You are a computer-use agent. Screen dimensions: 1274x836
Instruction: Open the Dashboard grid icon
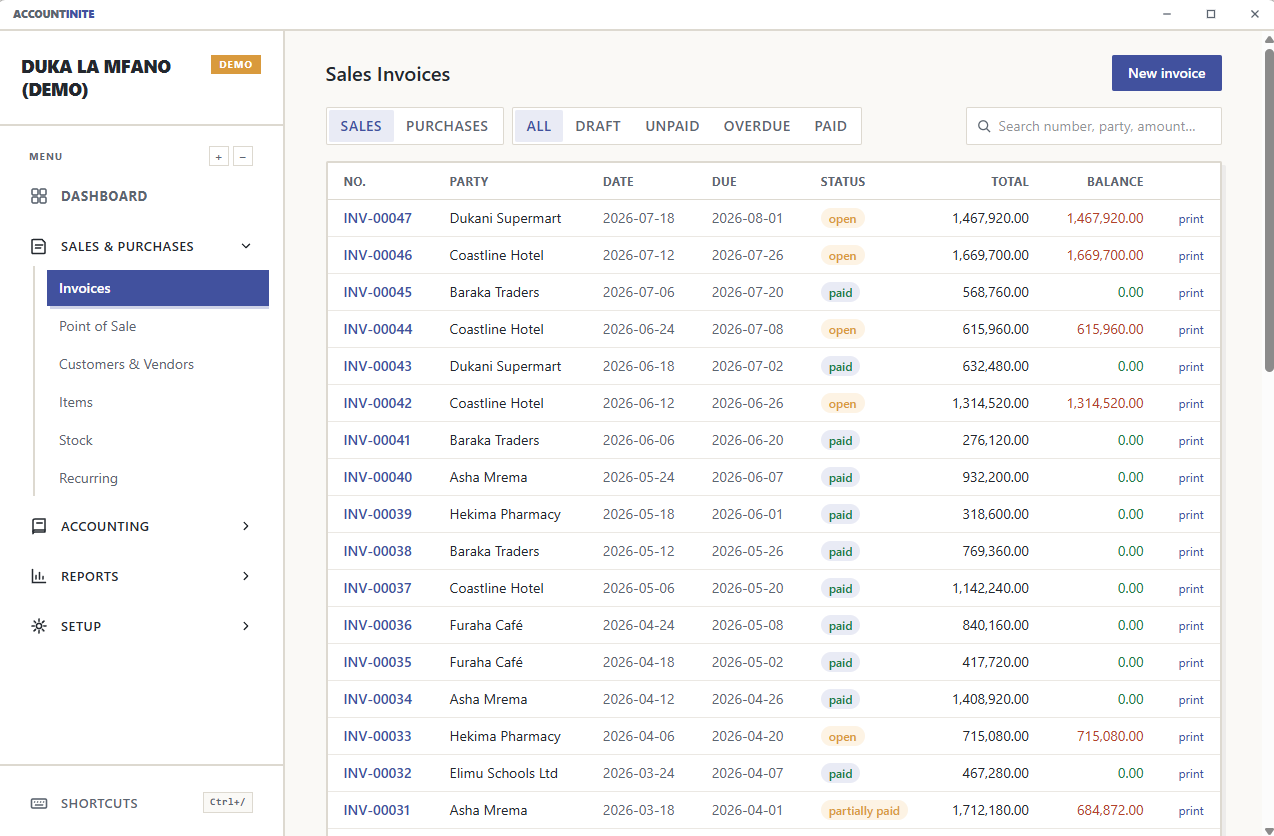pyautogui.click(x=39, y=196)
